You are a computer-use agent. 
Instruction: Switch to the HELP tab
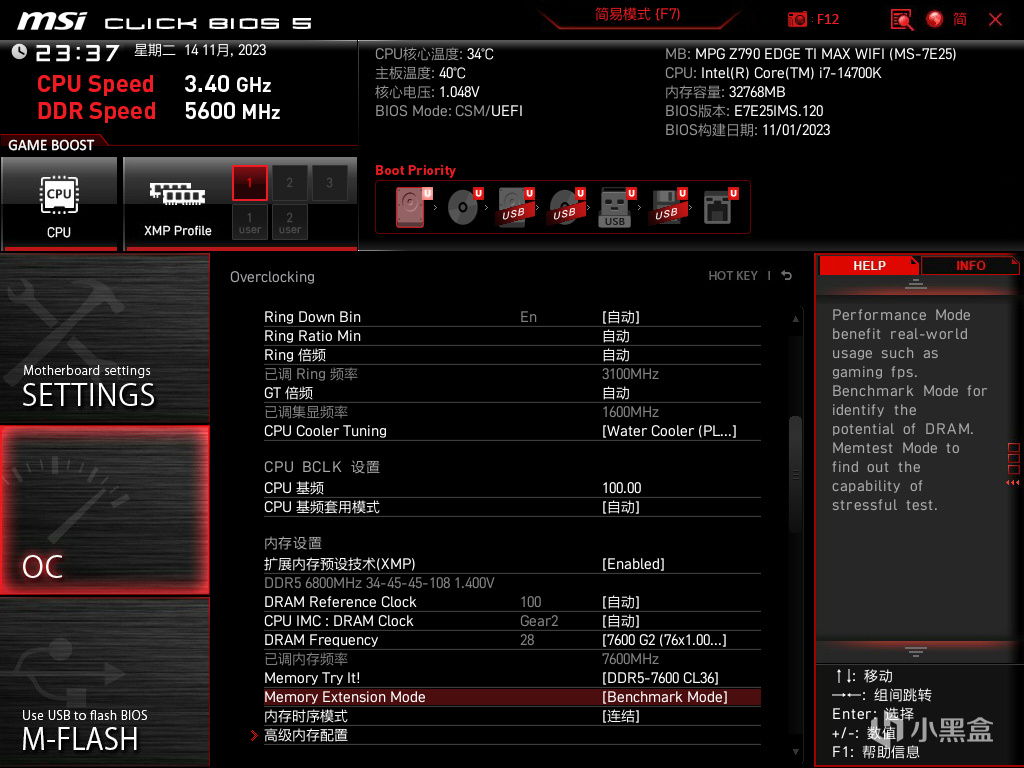pos(869,266)
